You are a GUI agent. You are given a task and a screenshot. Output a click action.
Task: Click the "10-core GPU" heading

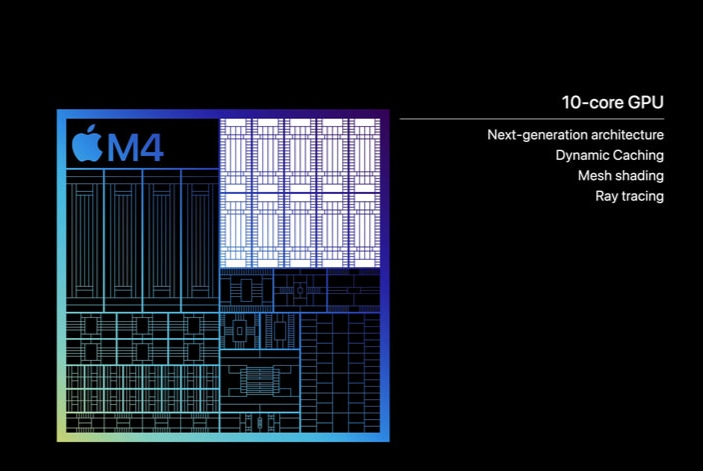pos(612,103)
